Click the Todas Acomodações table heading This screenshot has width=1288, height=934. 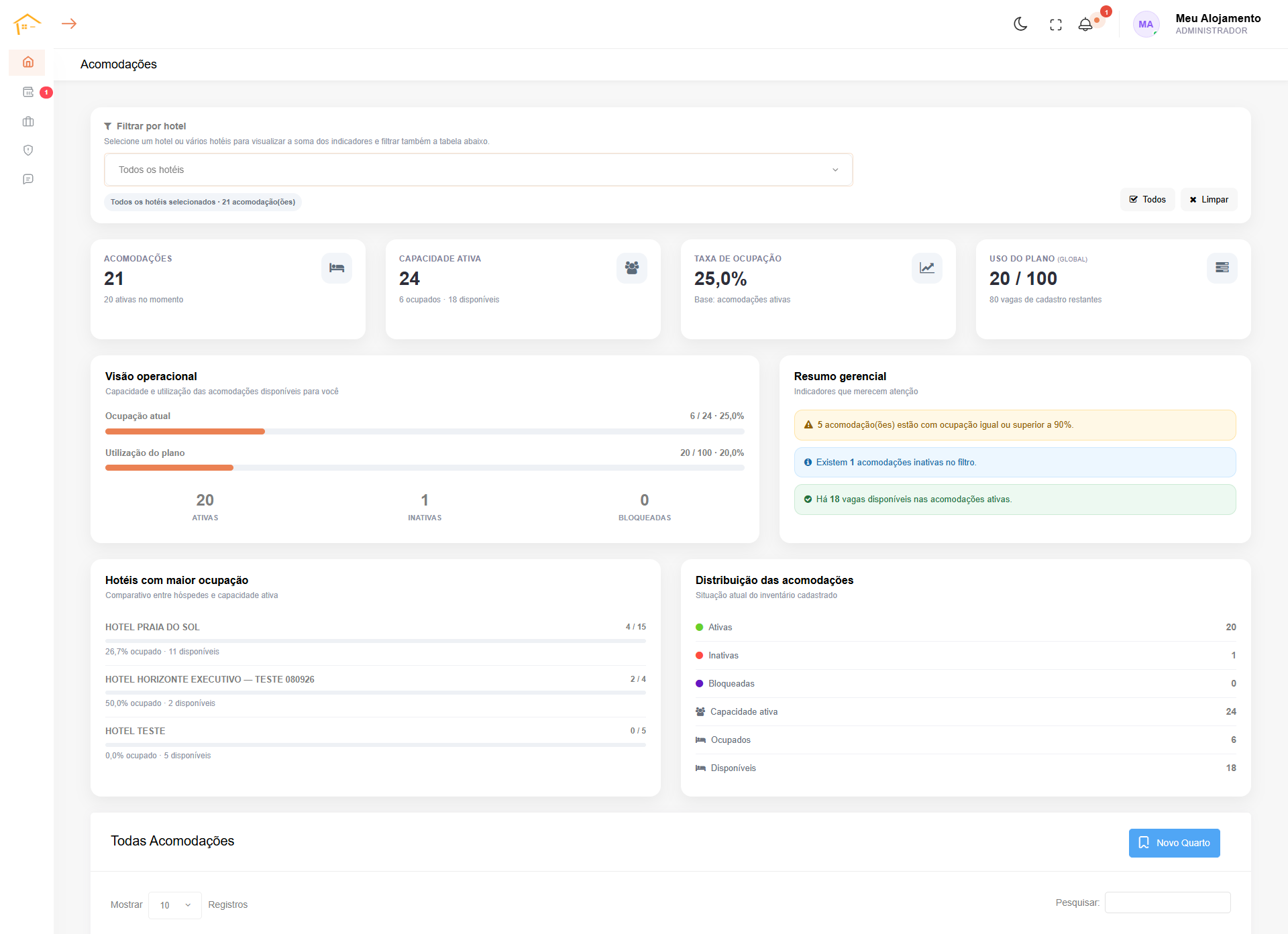172,841
